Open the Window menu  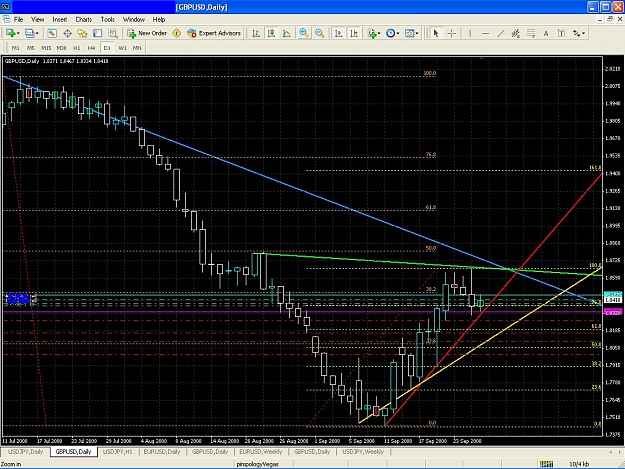tap(134, 19)
